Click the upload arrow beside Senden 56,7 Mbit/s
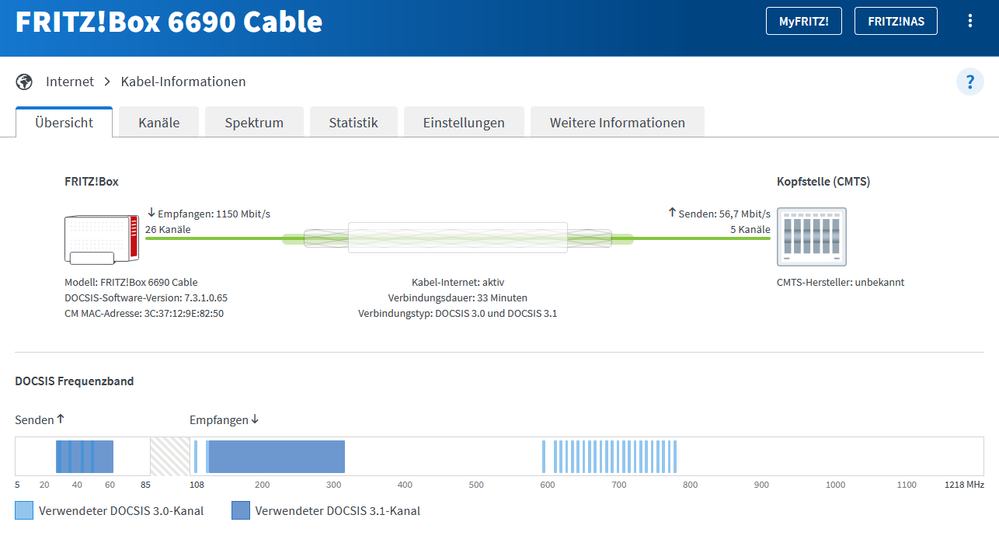 pyautogui.click(x=672, y=213)
